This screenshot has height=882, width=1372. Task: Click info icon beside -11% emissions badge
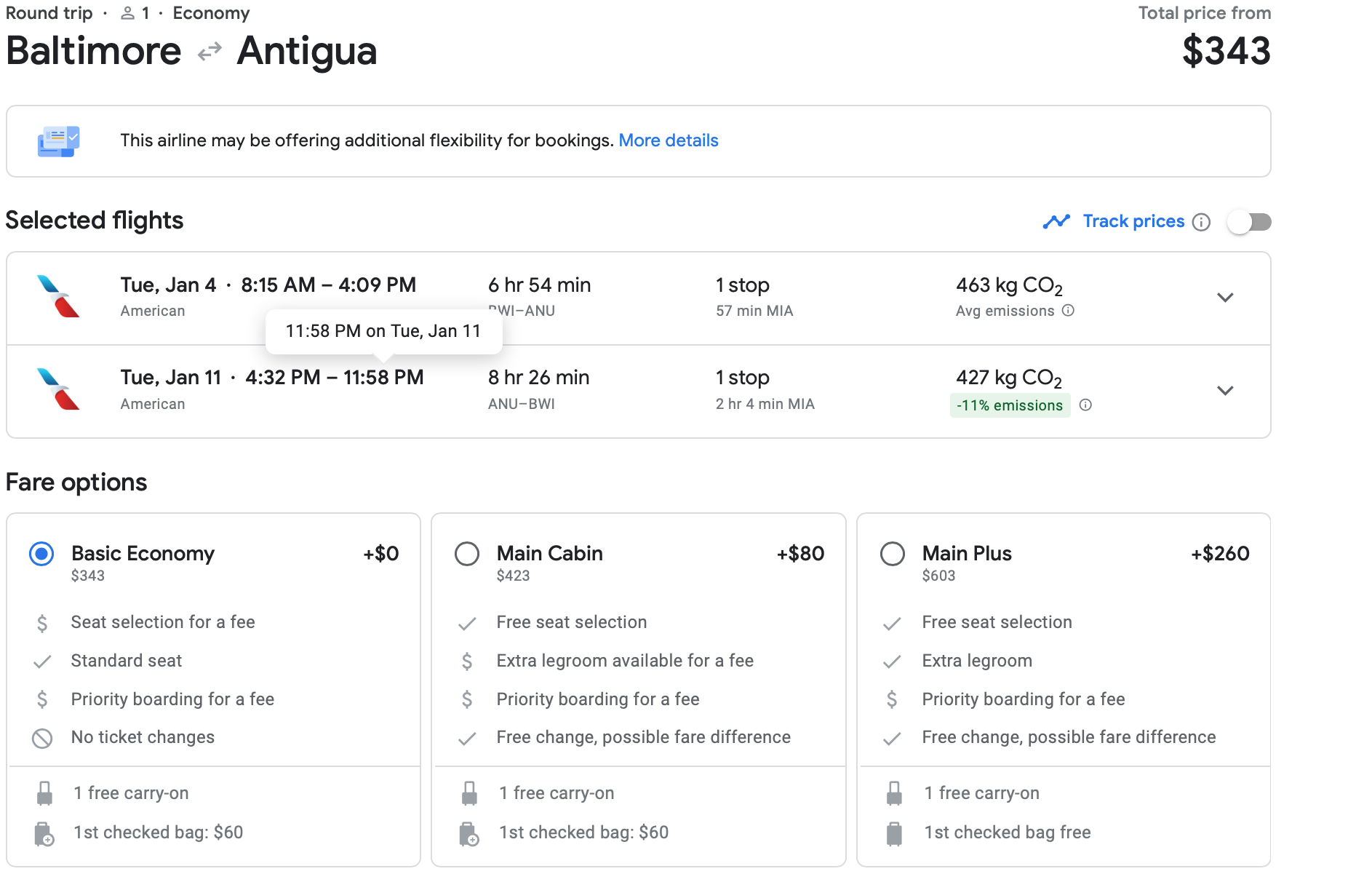[1085, 405]
